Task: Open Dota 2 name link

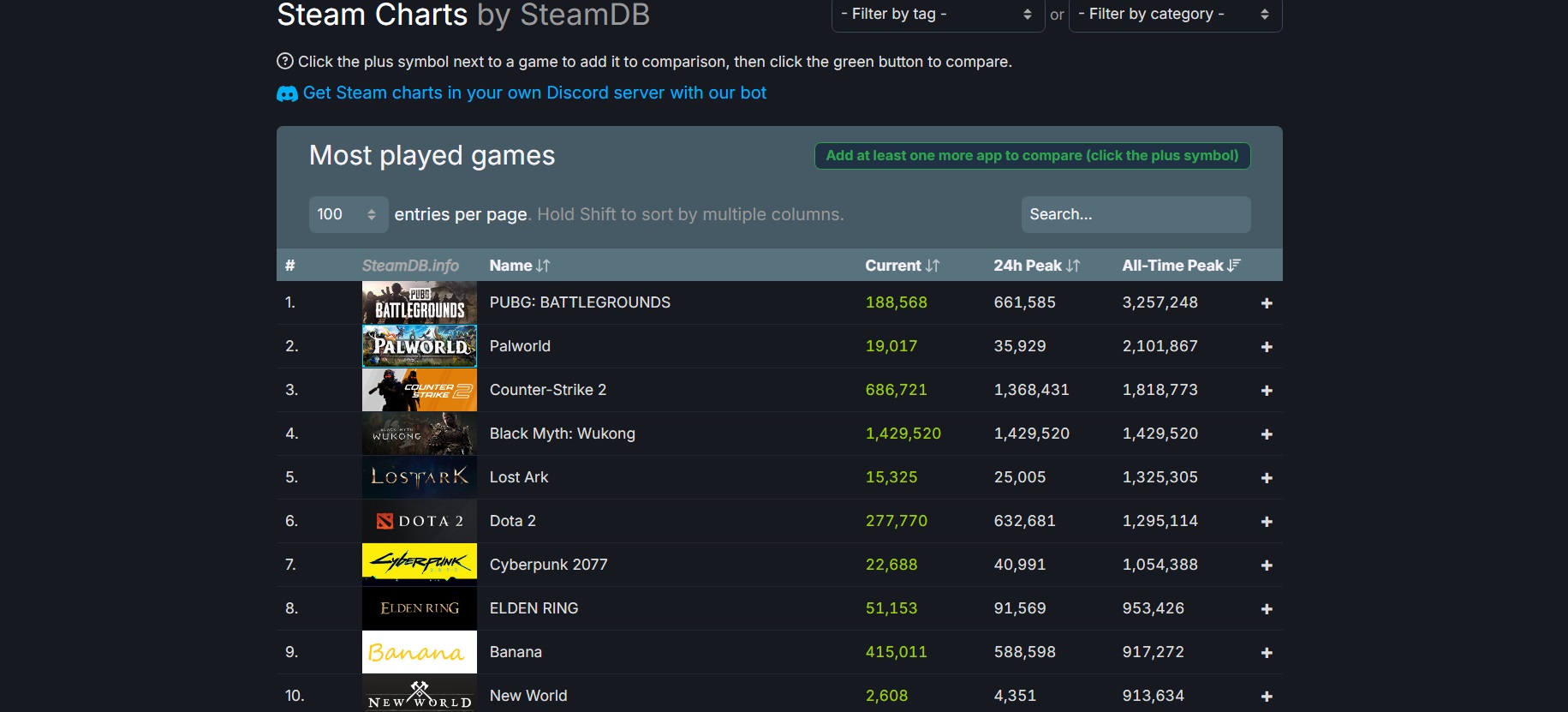Action: 513,521
